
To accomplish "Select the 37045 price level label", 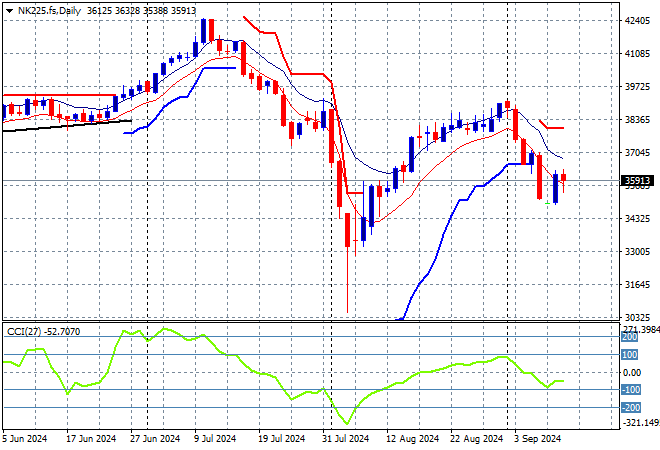I will click(637, 153).
